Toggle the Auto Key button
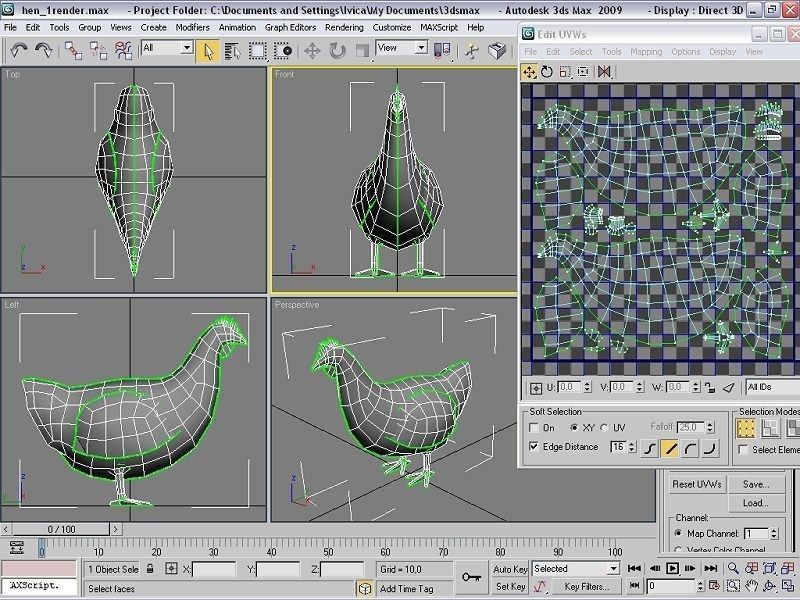This screenshot has height=600, width=800. (510, 569)
